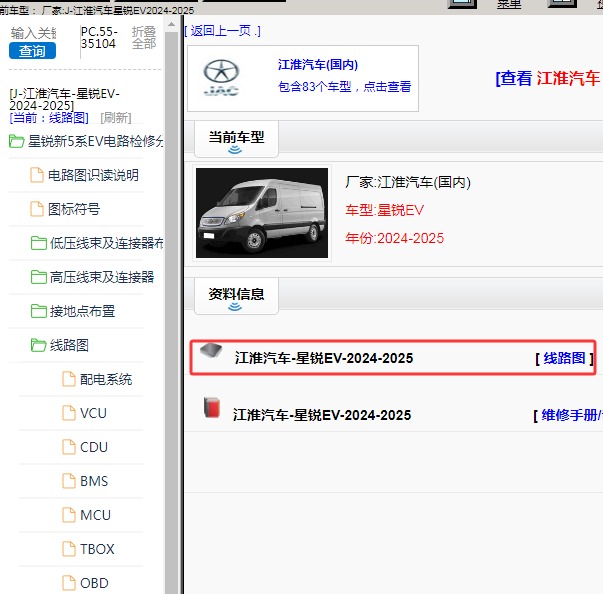This screenshot has width=603, height=594.
Task: Click the PC.55-35104 label
Action: (x=99, y=38)
